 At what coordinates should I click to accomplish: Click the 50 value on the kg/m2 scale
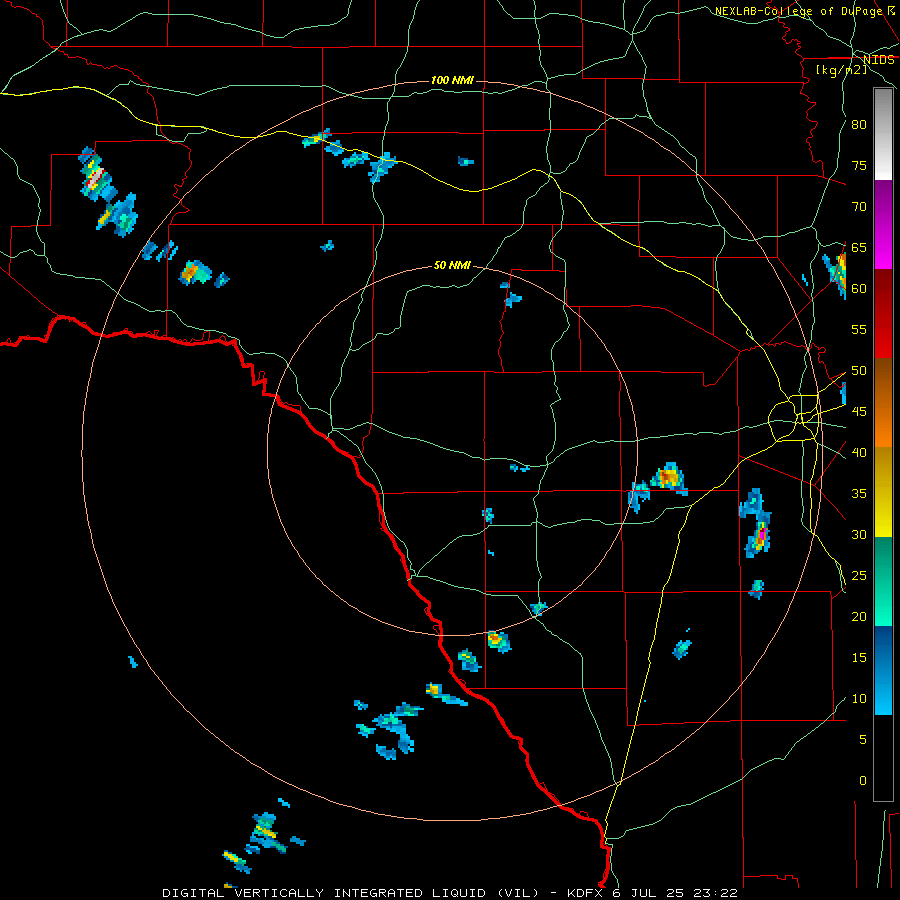[859, 371]
